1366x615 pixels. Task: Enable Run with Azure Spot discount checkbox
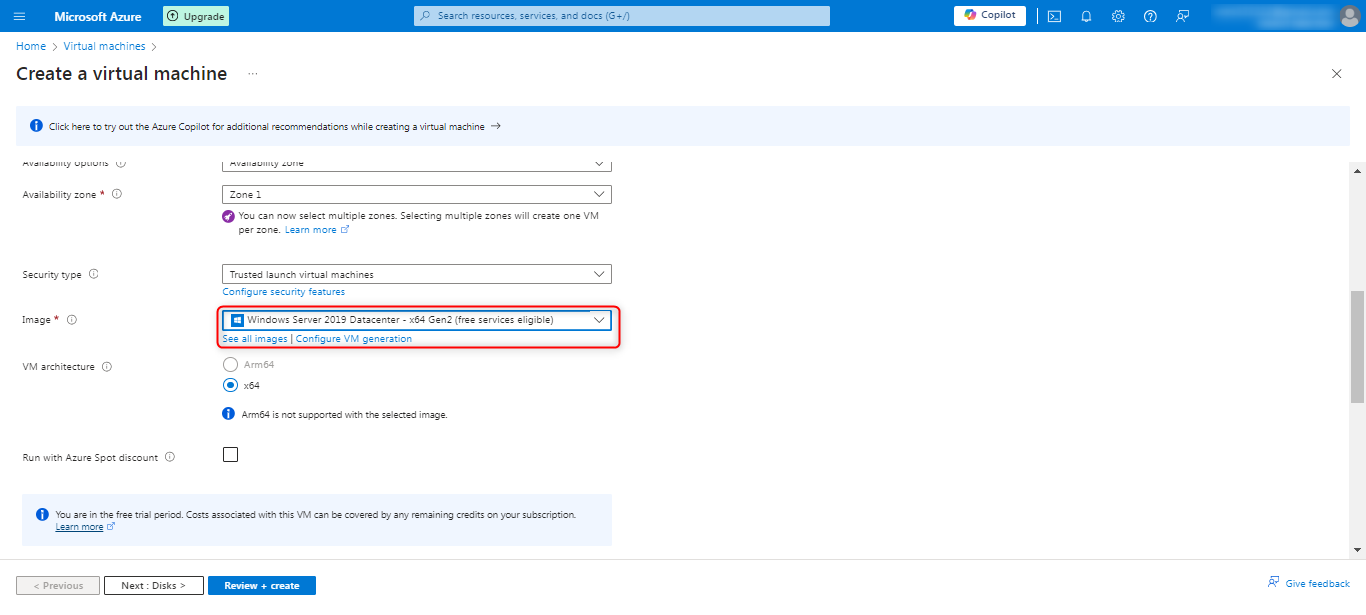231,455
